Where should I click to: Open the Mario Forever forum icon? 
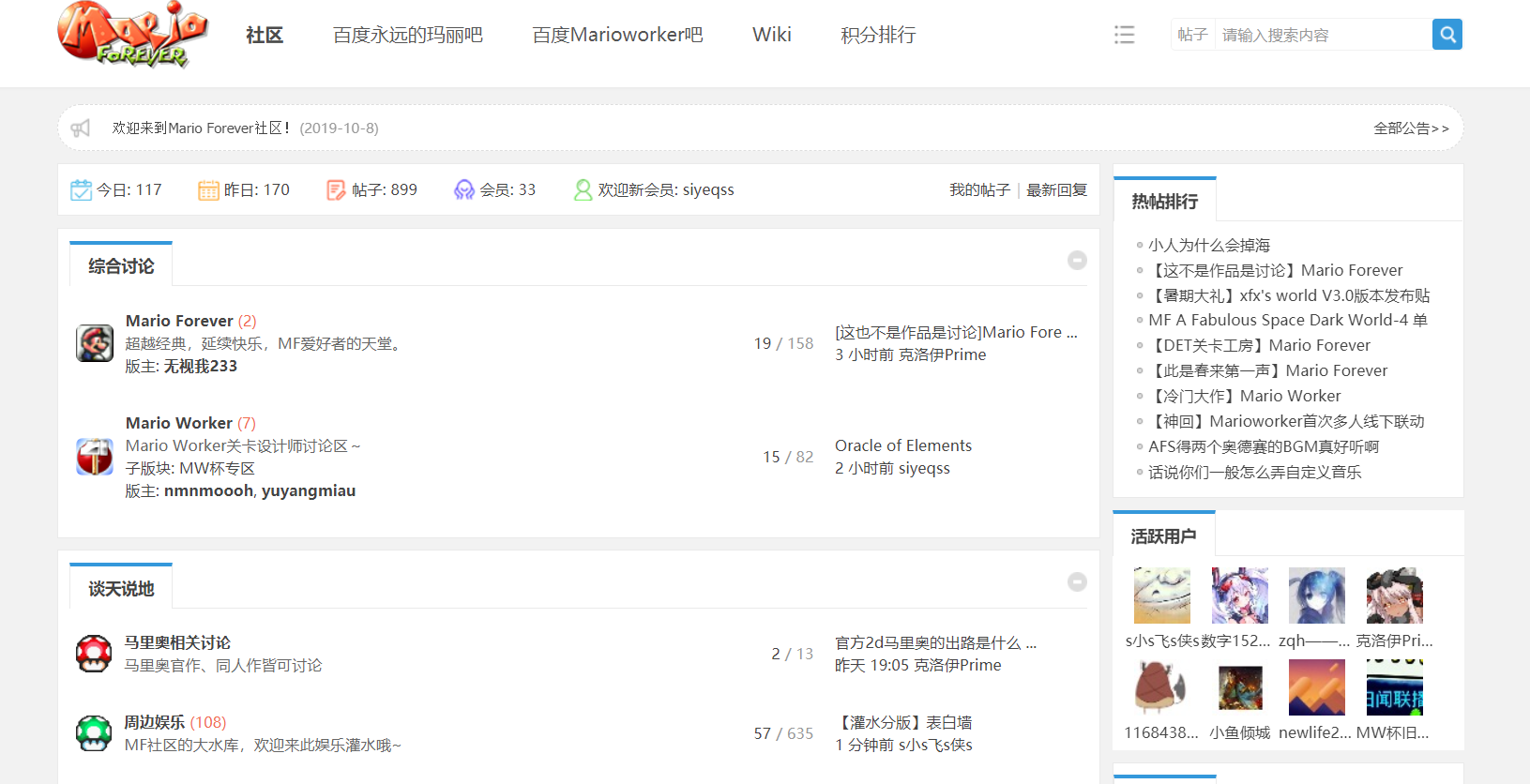coord(95,343)
